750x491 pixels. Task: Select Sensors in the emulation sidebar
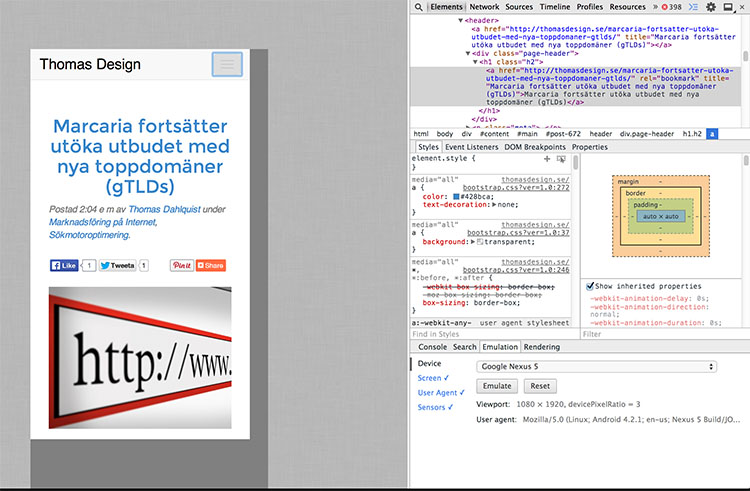coord(435,407)
